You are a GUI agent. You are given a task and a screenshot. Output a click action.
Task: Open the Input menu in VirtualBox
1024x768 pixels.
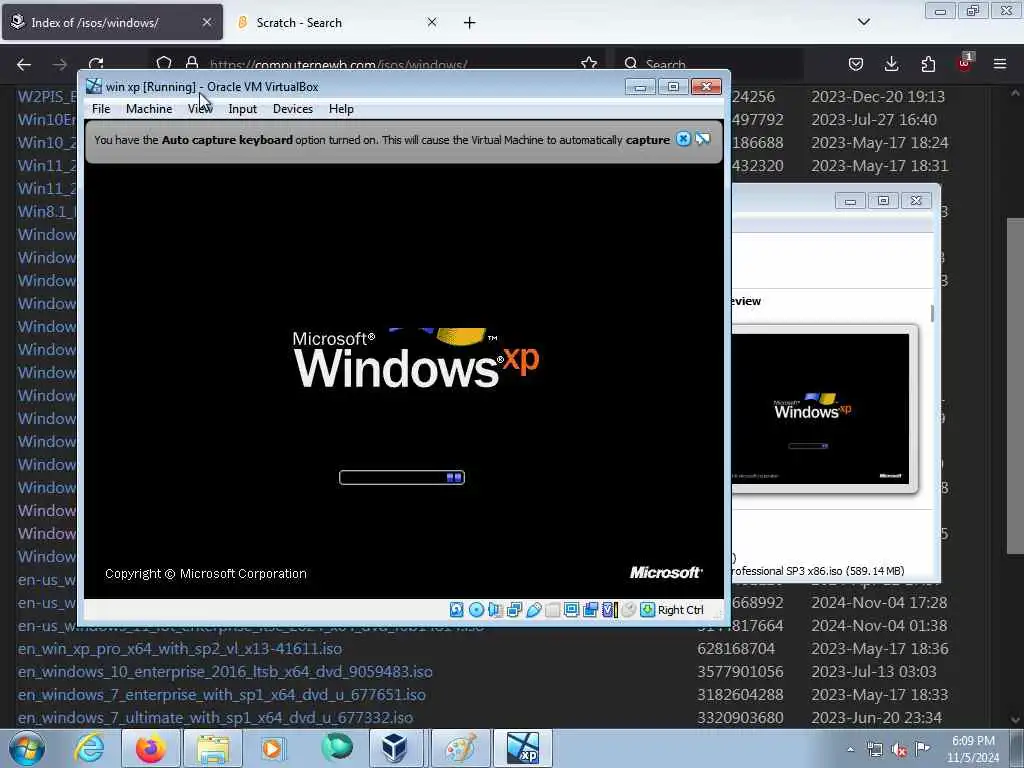tap(242, 109)
